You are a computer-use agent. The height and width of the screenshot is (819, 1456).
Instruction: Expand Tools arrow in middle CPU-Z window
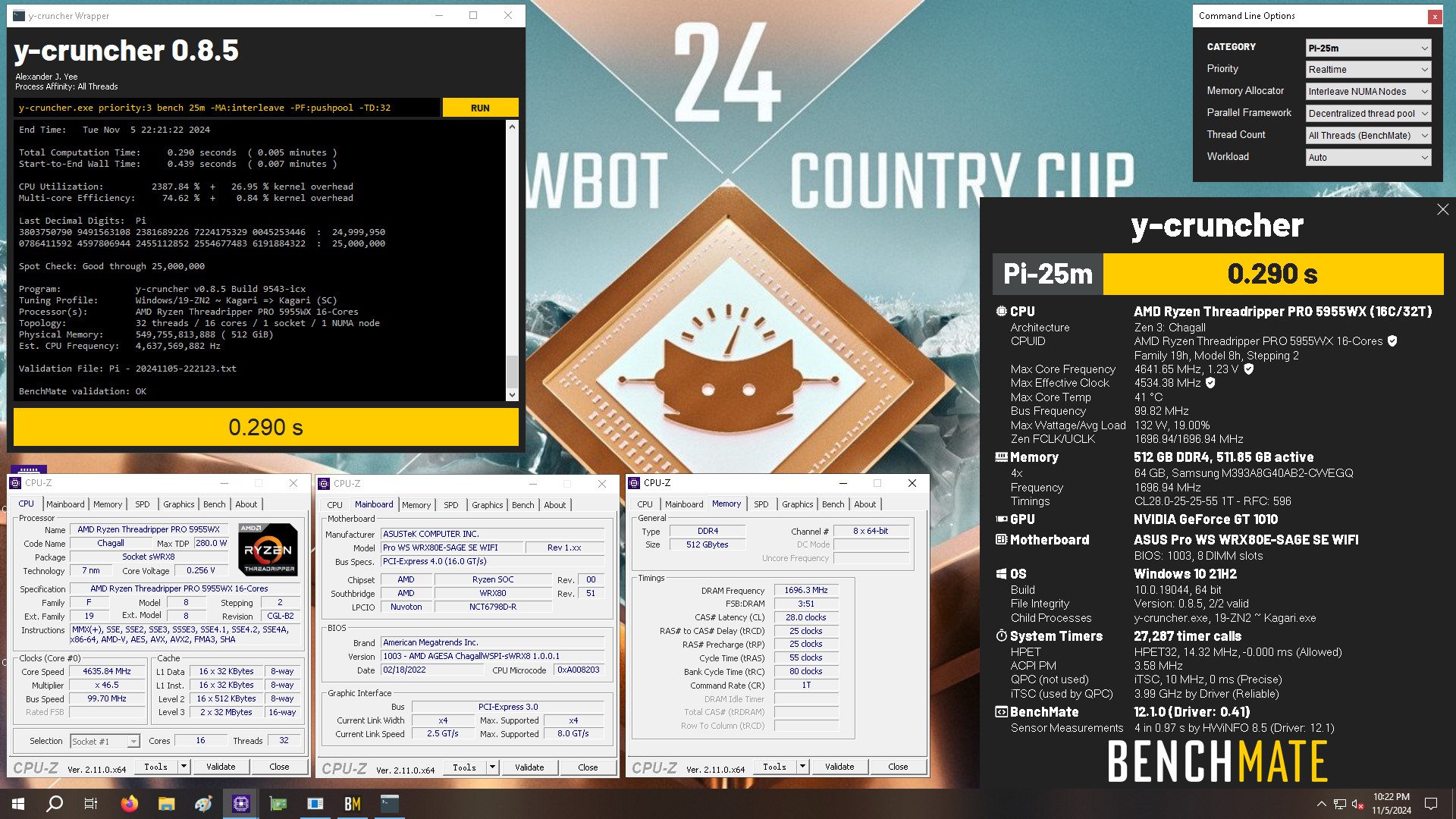coord(492,767)
